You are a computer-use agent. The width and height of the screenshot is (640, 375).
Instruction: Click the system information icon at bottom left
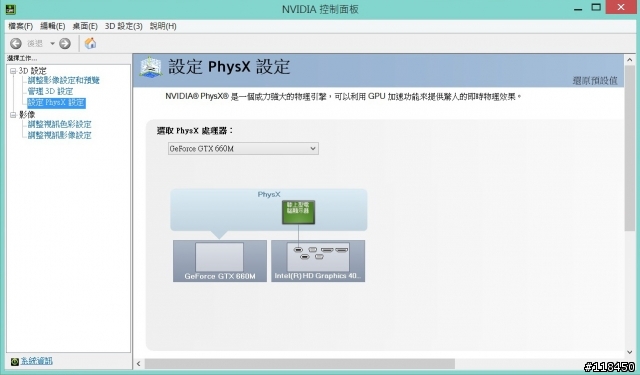point(15,362)
